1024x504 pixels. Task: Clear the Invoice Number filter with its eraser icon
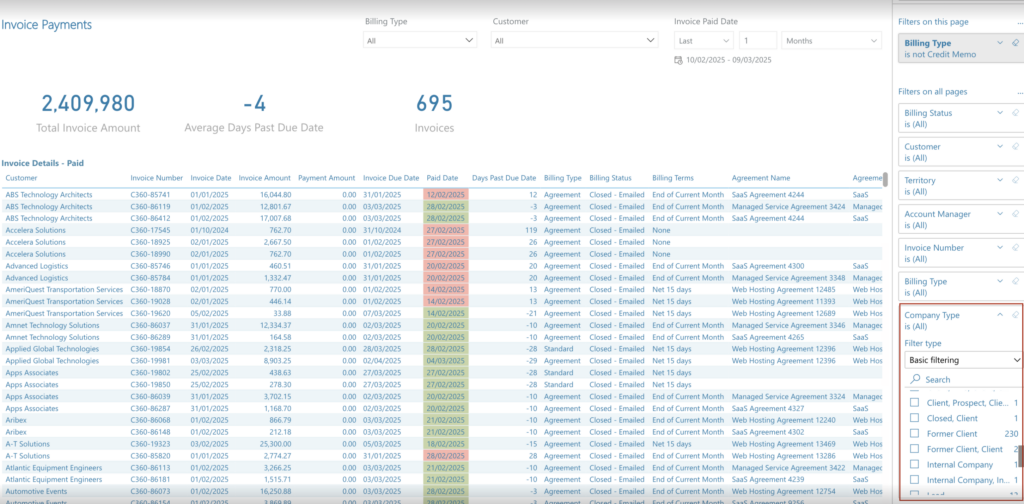1015,247
